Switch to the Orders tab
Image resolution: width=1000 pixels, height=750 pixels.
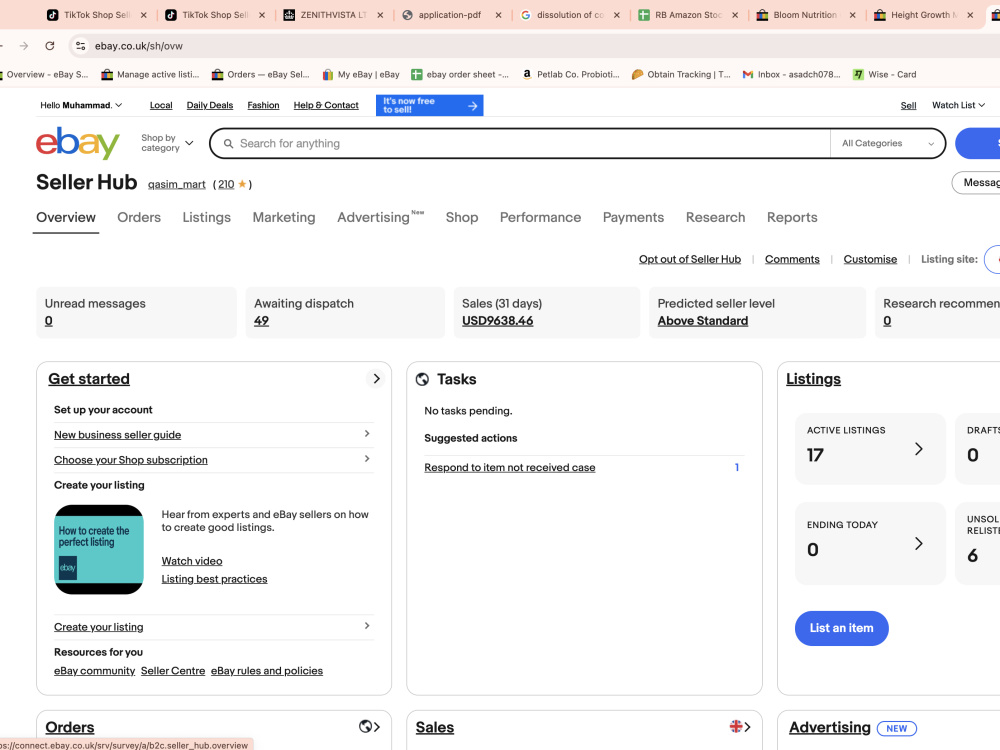(x=139, y=217)
